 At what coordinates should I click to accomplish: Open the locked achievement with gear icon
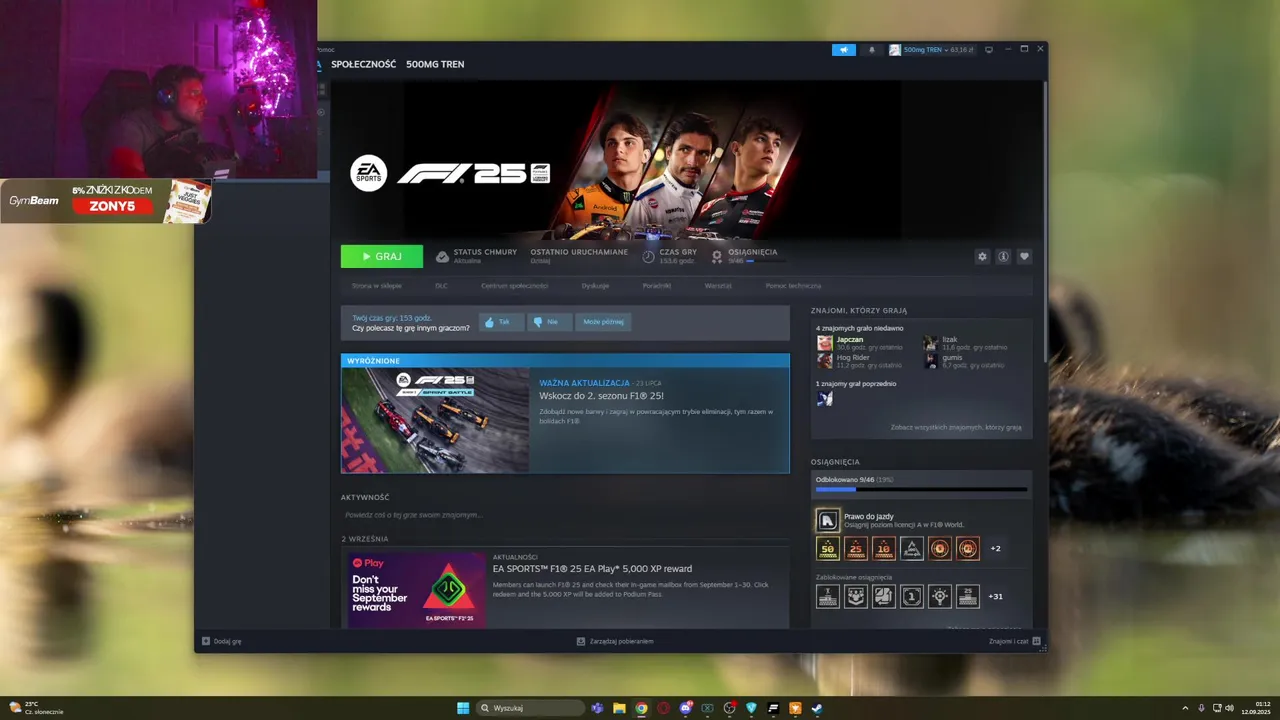point(939,596)
